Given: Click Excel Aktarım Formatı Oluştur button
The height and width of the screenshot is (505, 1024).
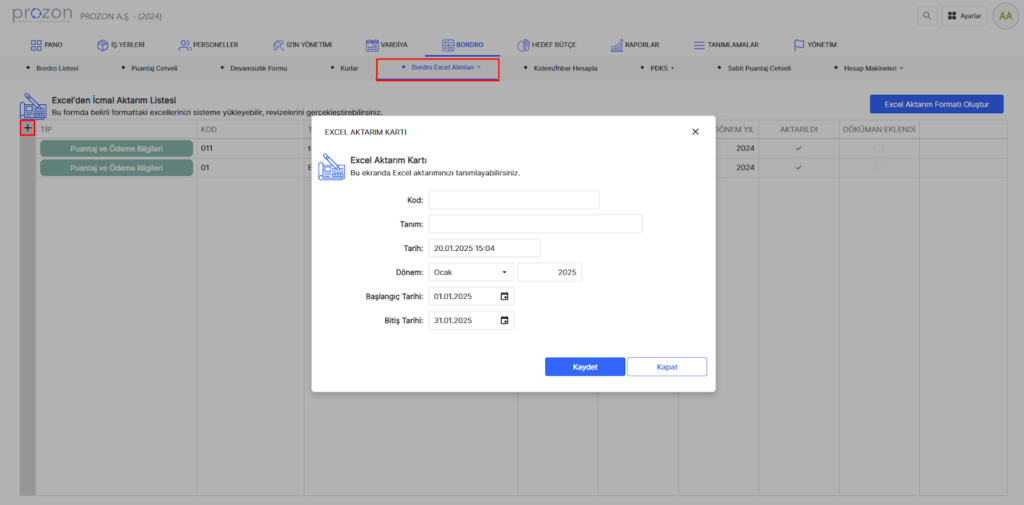Looking at the screenshot, I should (x=936, y=104).
